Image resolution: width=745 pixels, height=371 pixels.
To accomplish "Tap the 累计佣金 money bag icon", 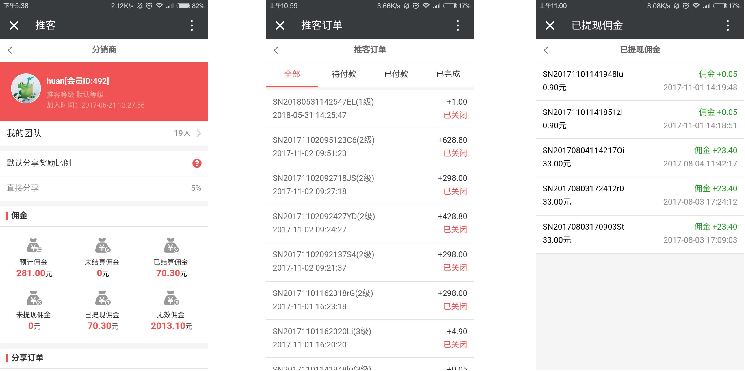I will click(x=34, y=246).
